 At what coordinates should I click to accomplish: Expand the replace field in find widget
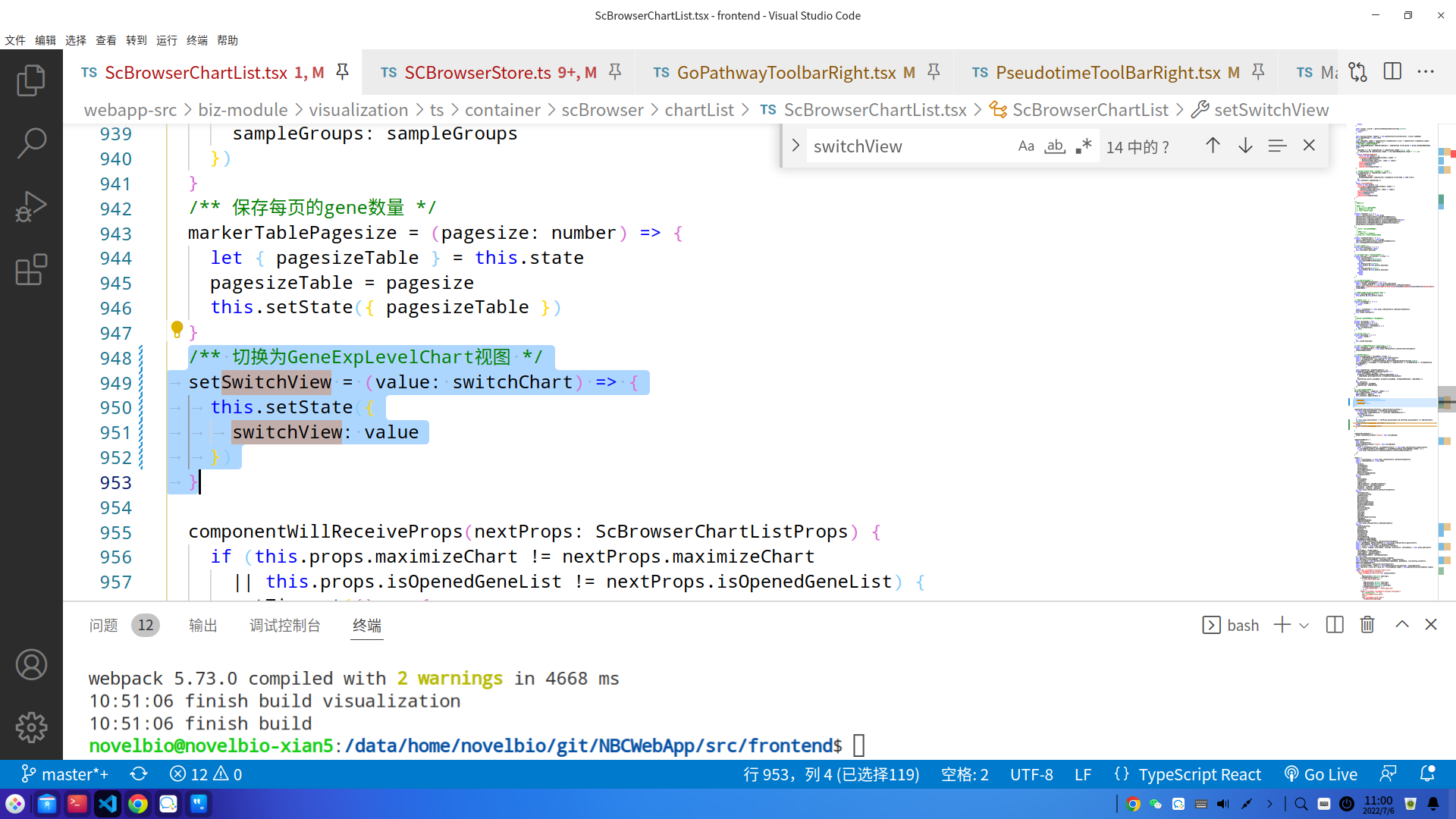[795, 146]
